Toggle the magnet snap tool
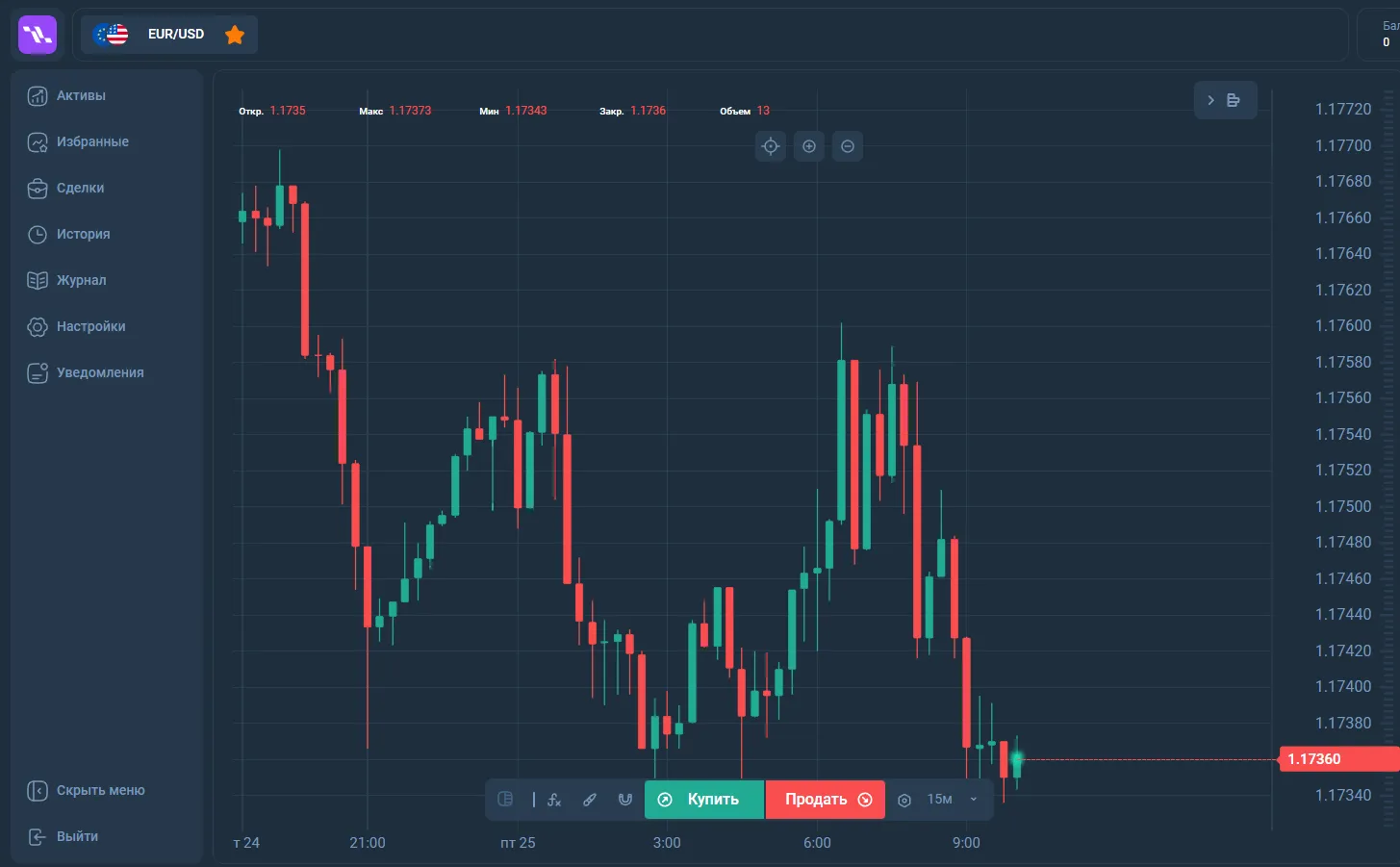The image size is (1400, 867). tap(625, 800)
